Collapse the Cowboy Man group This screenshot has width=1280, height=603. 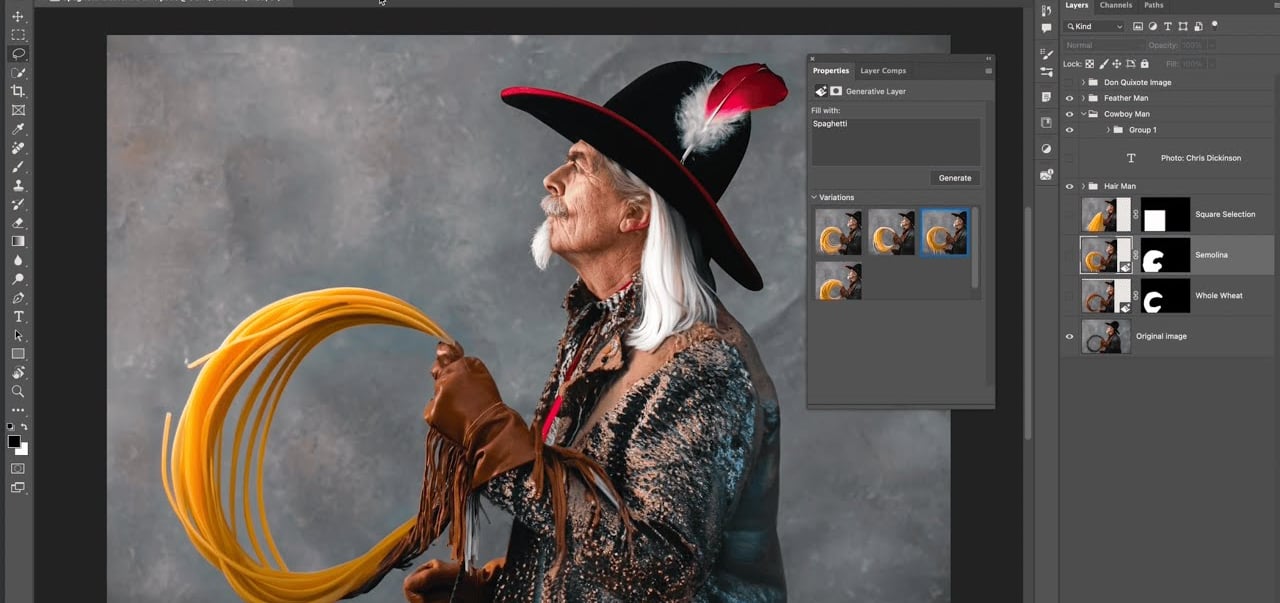(x=1083, y=114)
